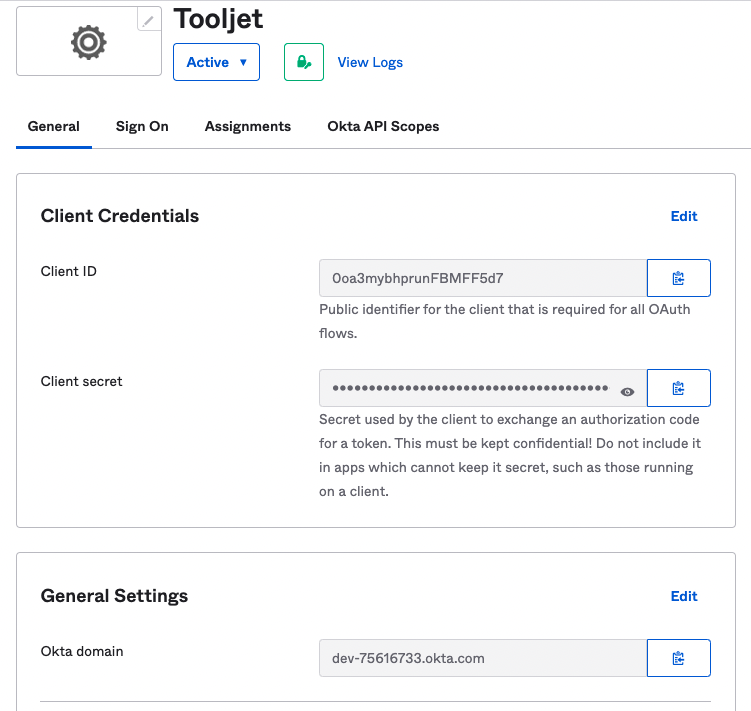Open the Active status dropdown

pos(216,62)
